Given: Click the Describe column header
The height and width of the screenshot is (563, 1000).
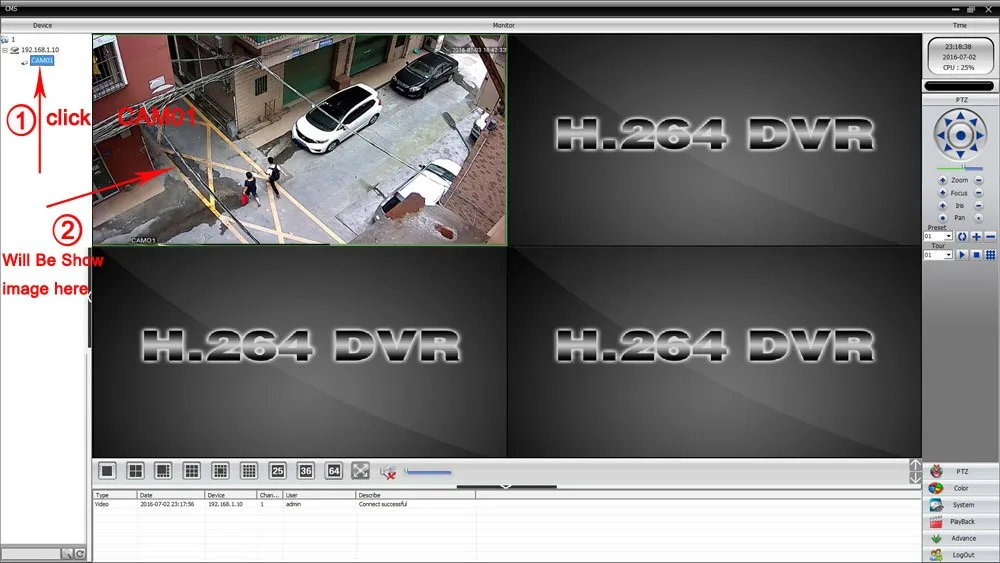Looking at the screenshot, I should [415, 495].
